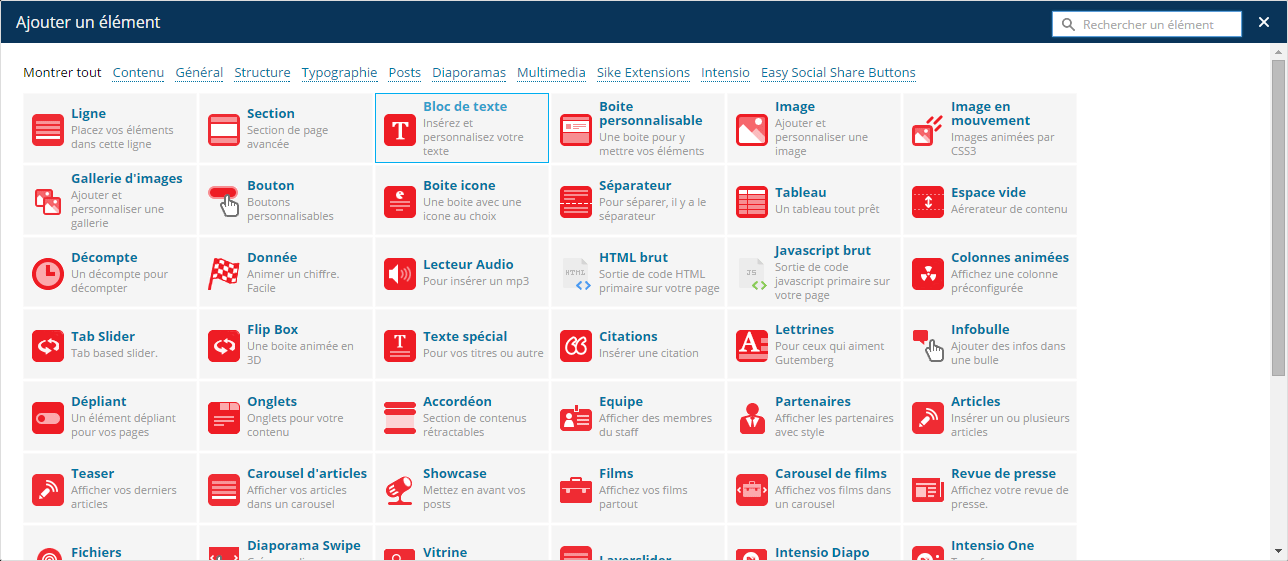The image size is (1288, 561).
Task: Click the Vitrine element title
Action: pos(445,552)
